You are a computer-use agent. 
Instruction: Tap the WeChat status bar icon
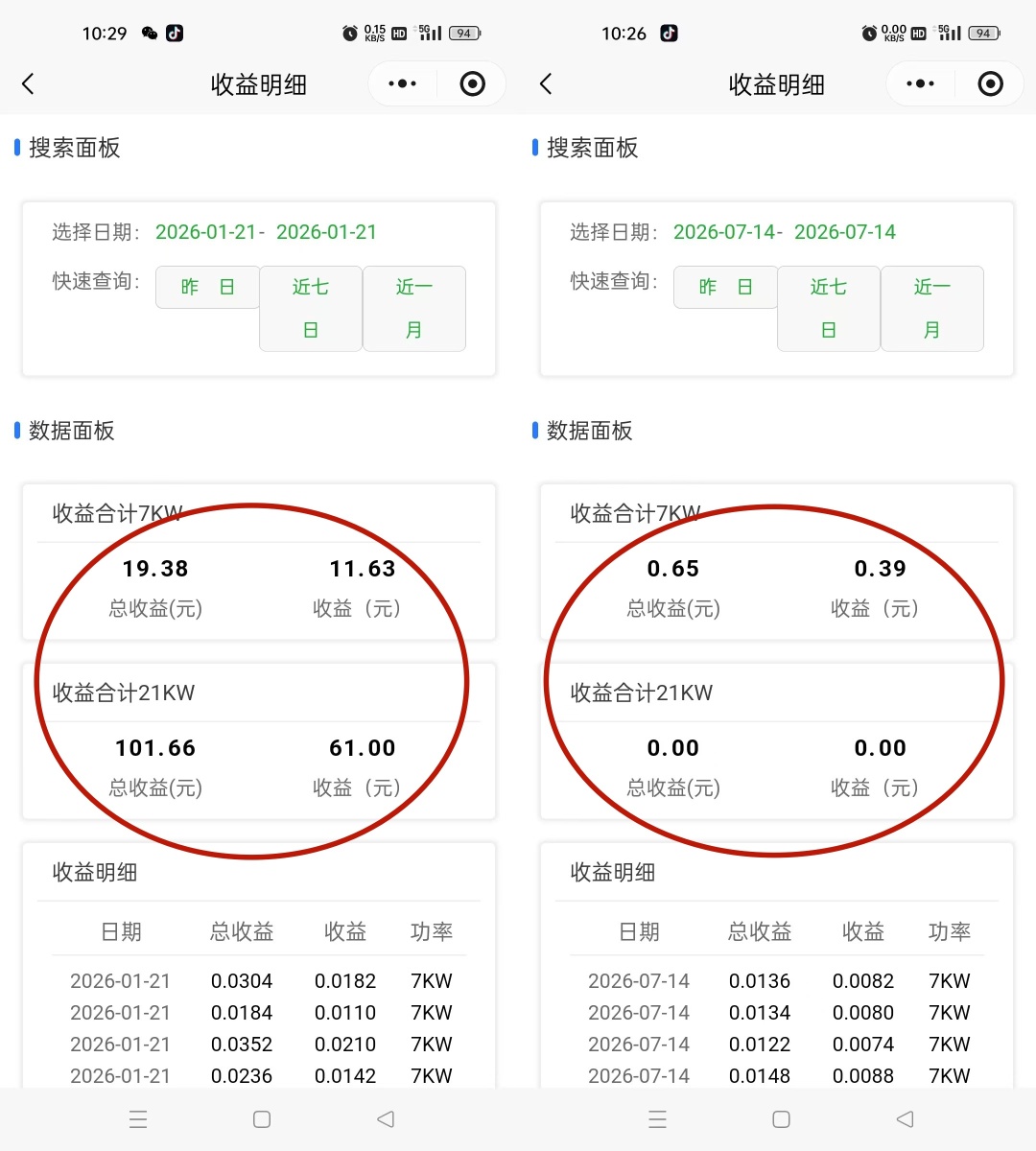(150, 34)
